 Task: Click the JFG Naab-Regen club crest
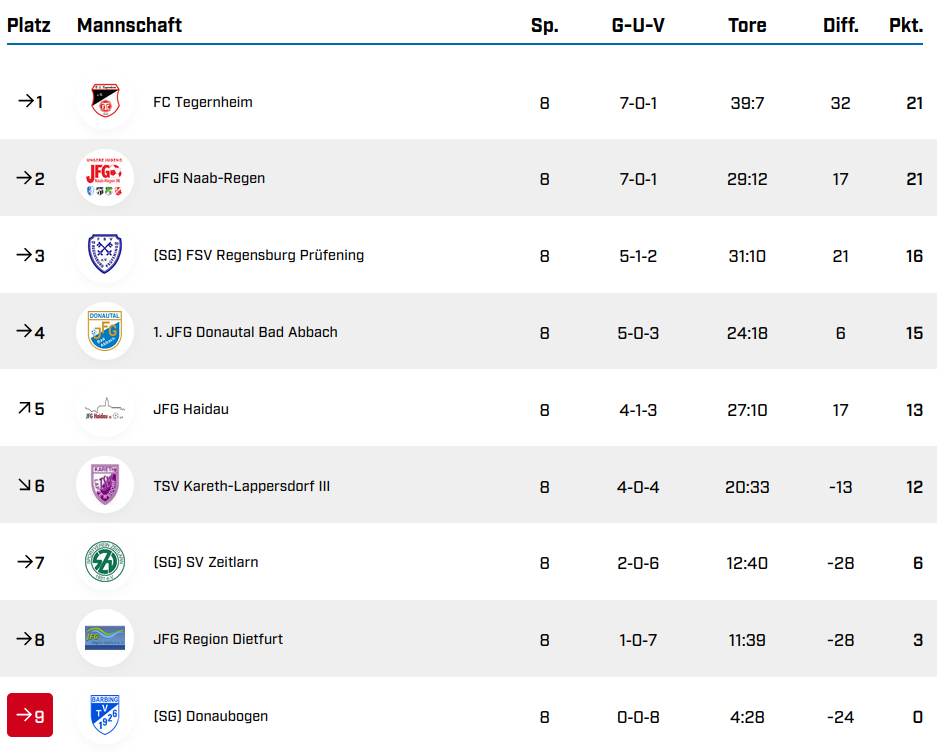(x=105, y=179)
